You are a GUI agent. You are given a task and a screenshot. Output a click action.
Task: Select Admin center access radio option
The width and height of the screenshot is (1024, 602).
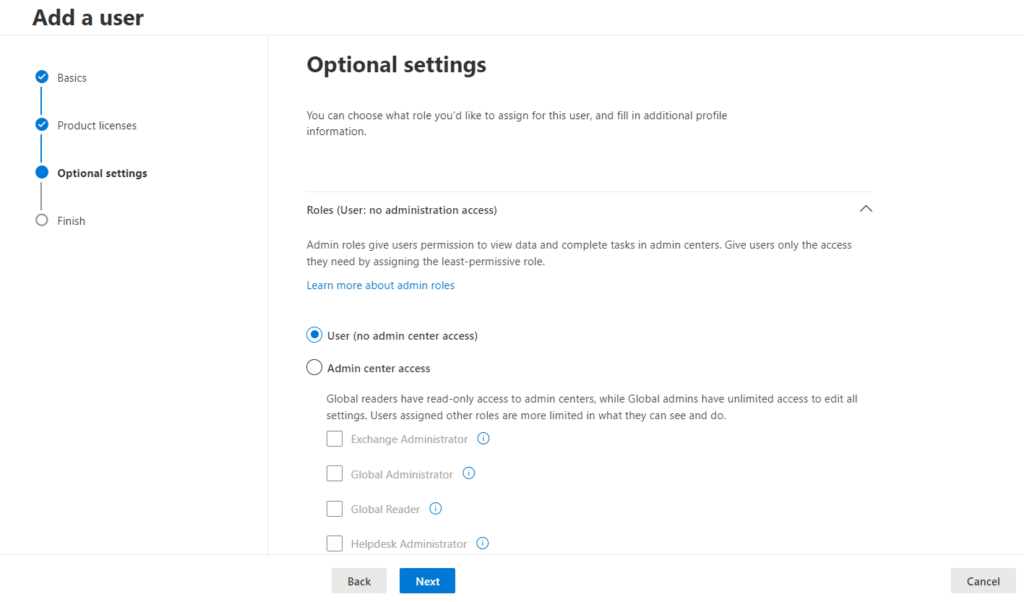click(315, 368)
